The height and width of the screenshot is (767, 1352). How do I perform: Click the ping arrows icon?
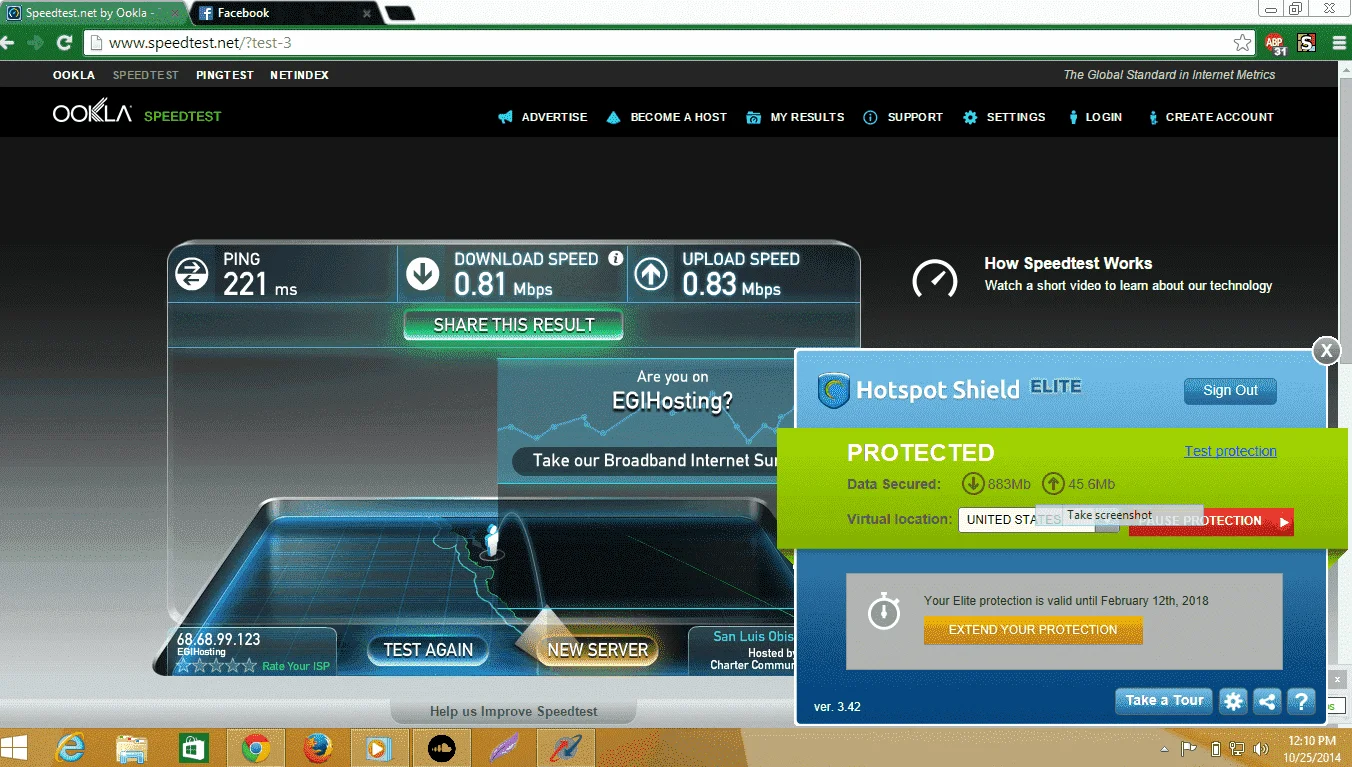(191, 274)
